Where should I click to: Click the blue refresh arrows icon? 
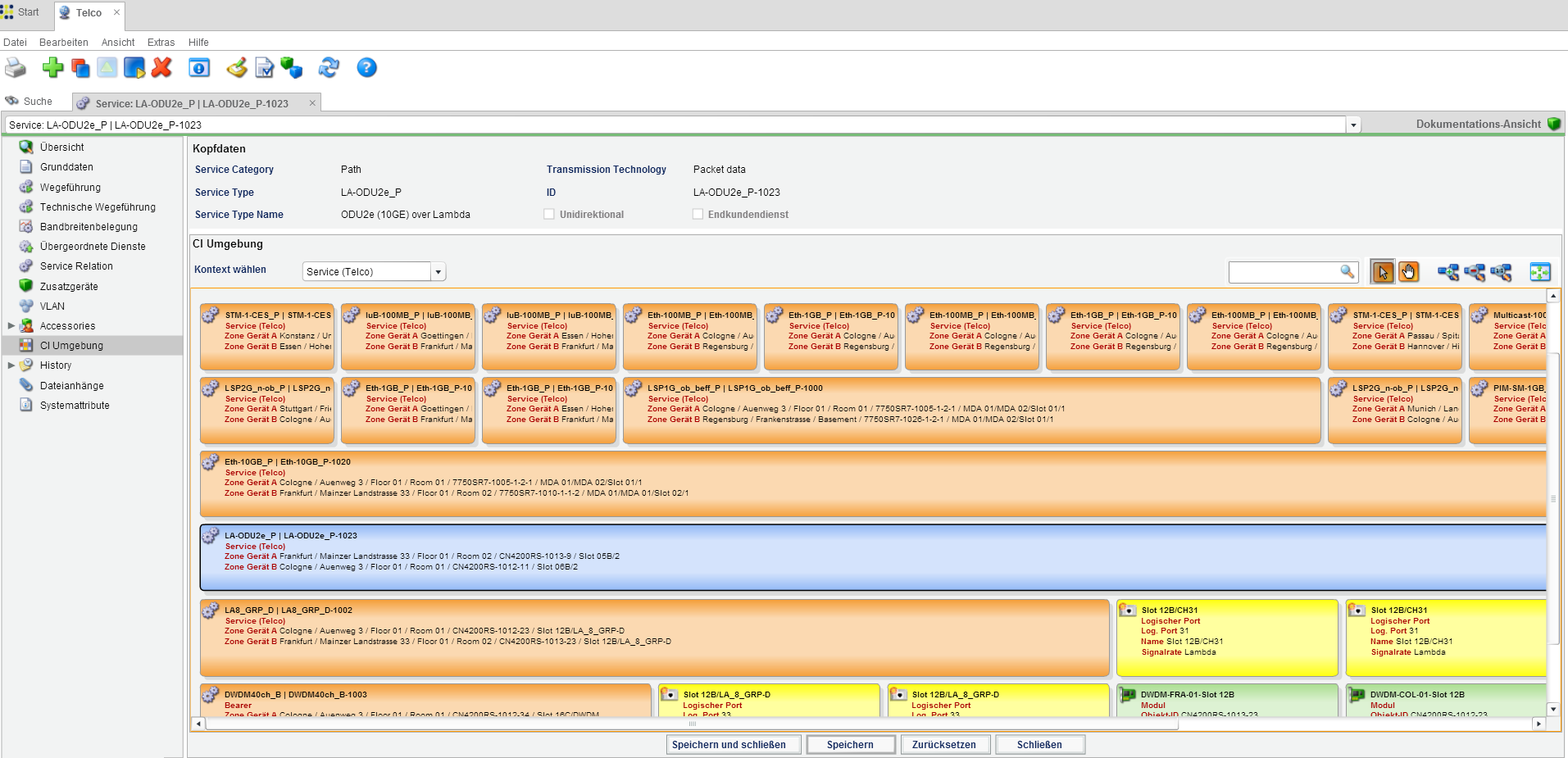329,68
